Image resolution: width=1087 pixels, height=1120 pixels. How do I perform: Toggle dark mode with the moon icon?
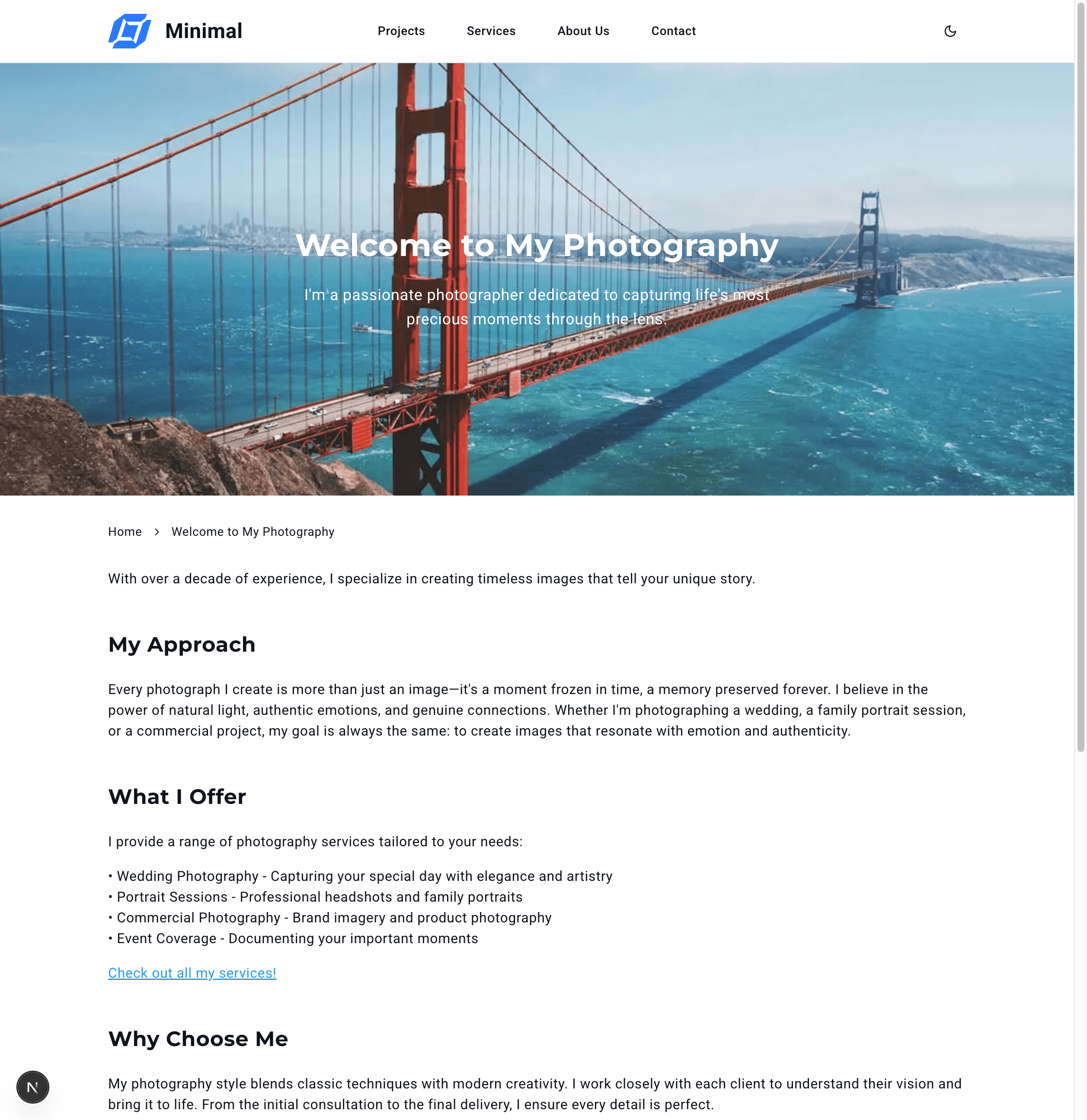pyautogui.click(x=950, y=32)
